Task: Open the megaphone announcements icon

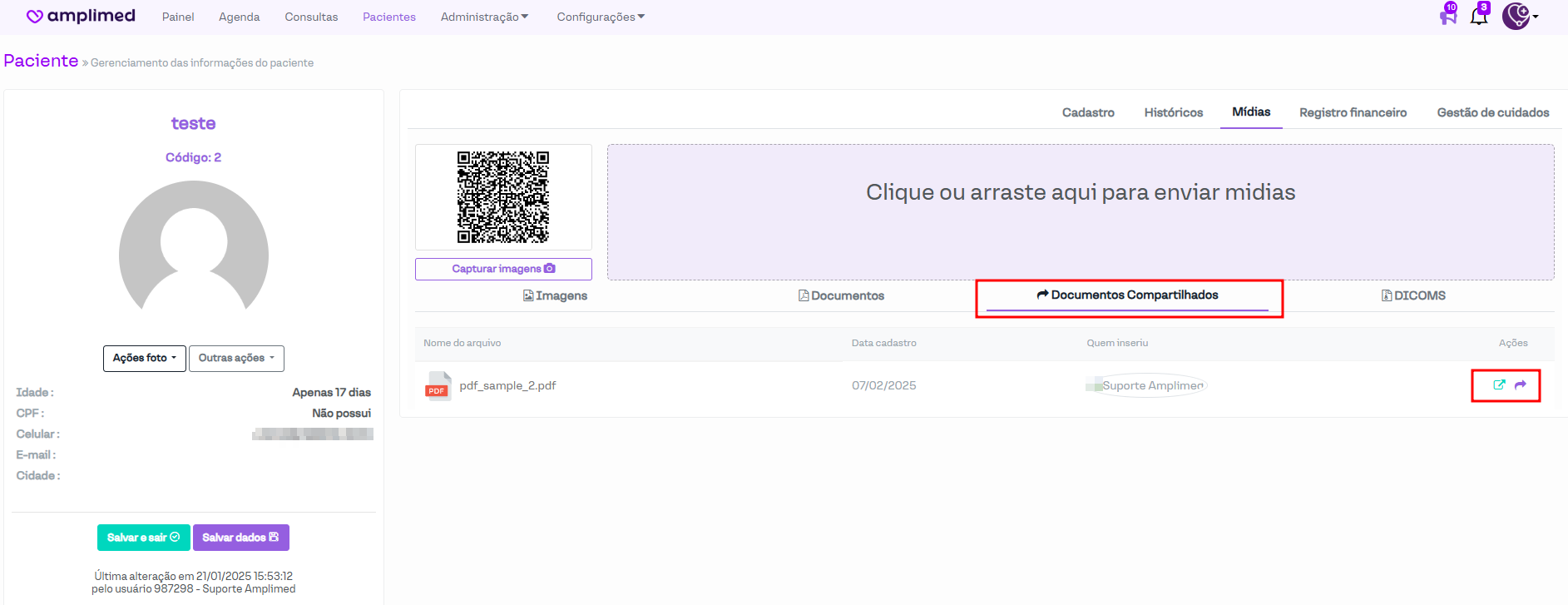Action: click(x=1447, y=16)
